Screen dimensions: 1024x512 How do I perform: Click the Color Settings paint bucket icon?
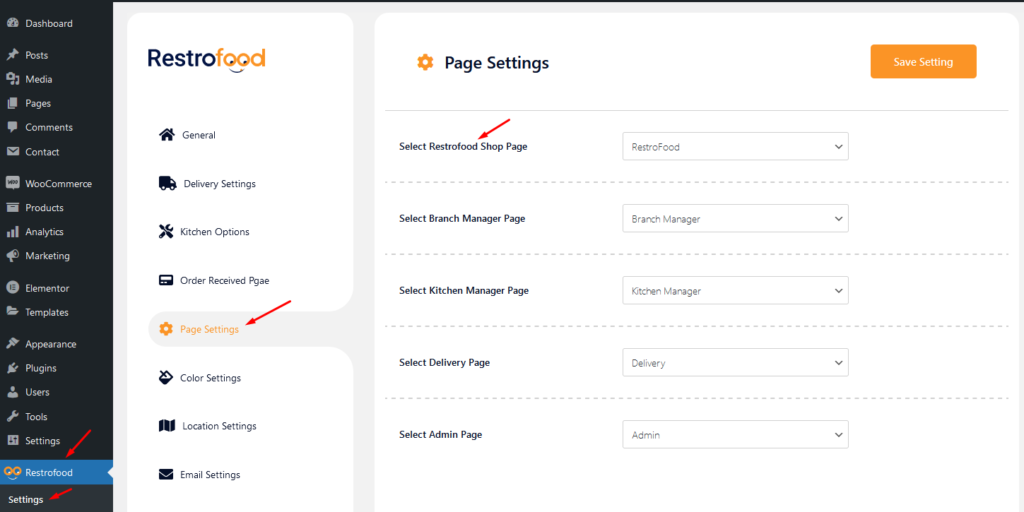coord(166,377)
